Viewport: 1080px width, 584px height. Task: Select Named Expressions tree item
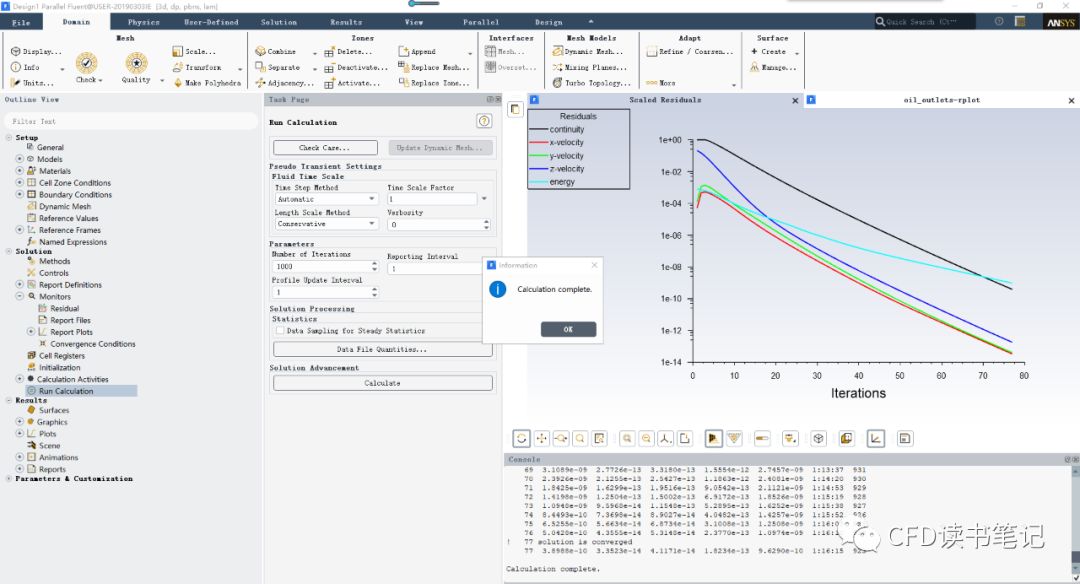73,242
